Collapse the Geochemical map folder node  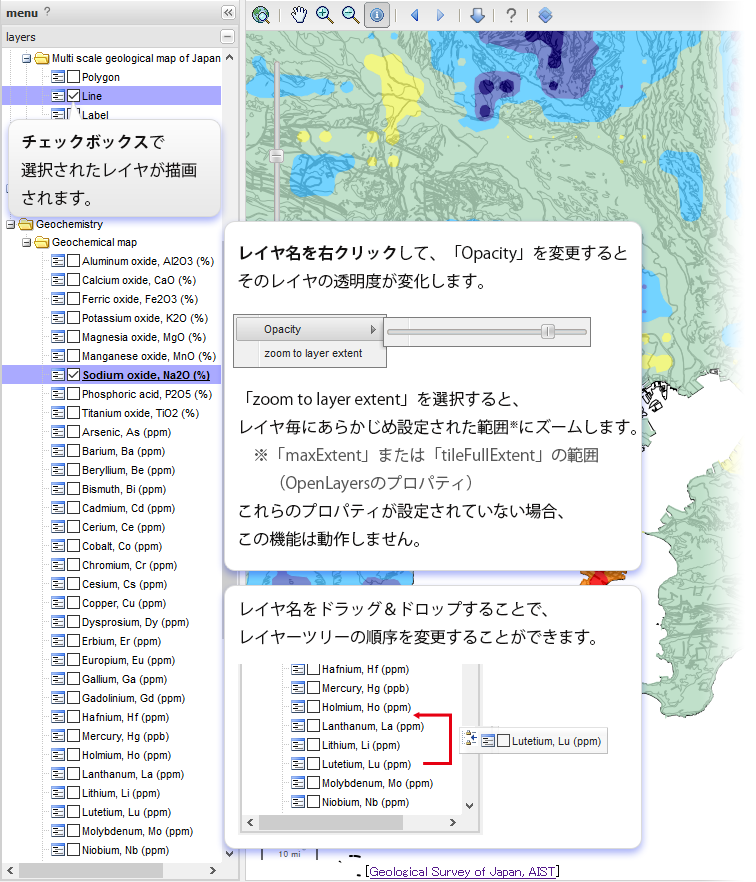pyautogui.click(x=27, y=242)
